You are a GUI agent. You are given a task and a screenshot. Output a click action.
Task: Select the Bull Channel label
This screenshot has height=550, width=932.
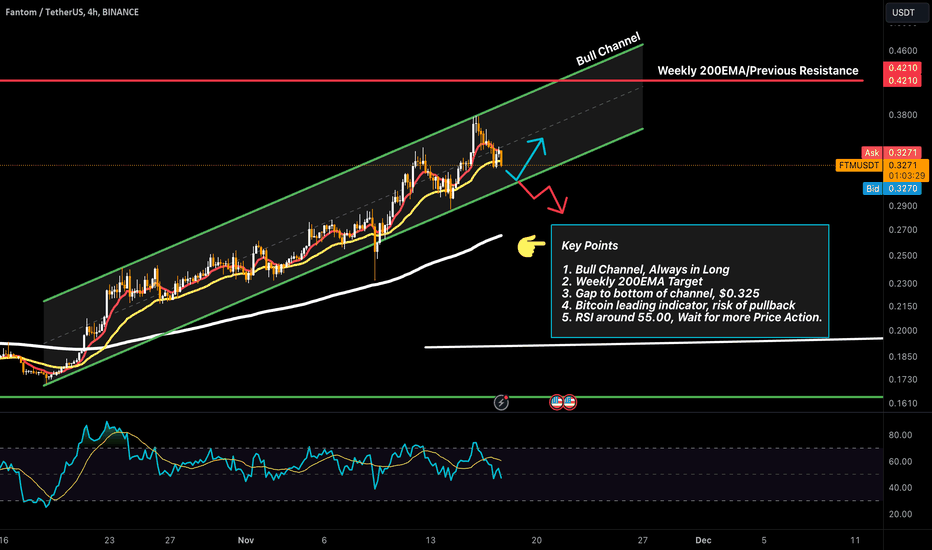point(608,49)
